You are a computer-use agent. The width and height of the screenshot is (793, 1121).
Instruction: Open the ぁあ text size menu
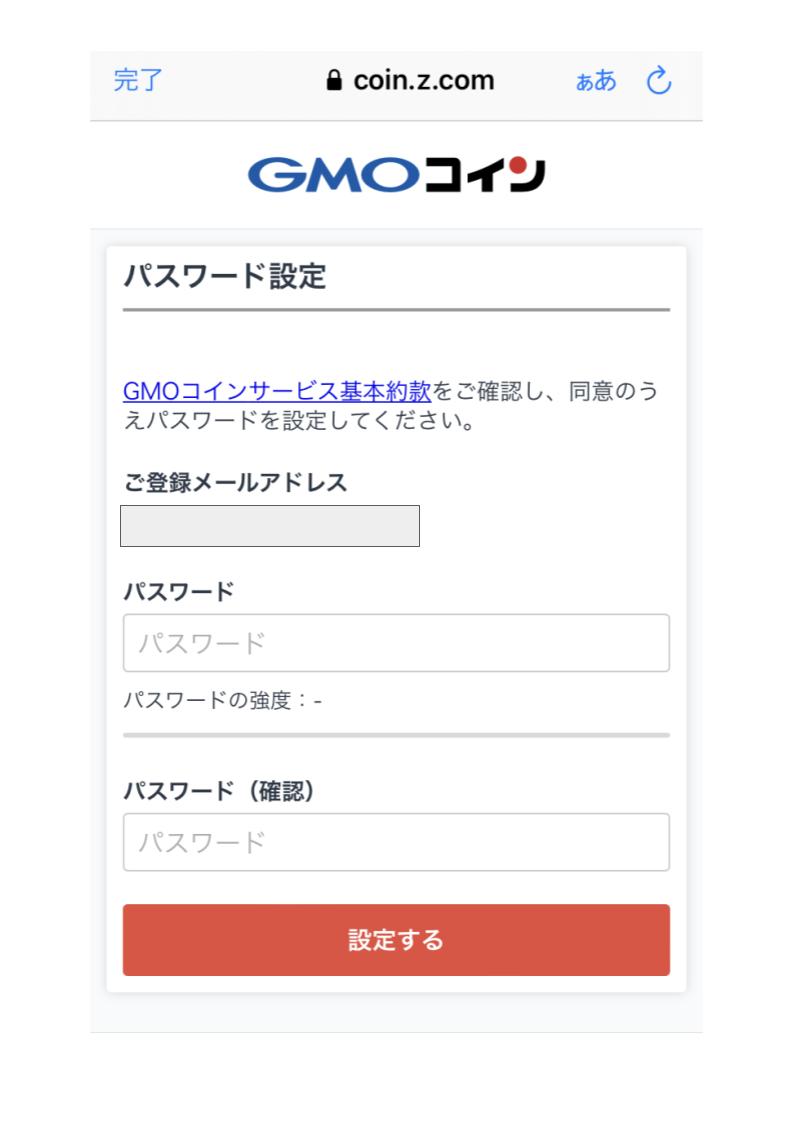click(596, 81)
